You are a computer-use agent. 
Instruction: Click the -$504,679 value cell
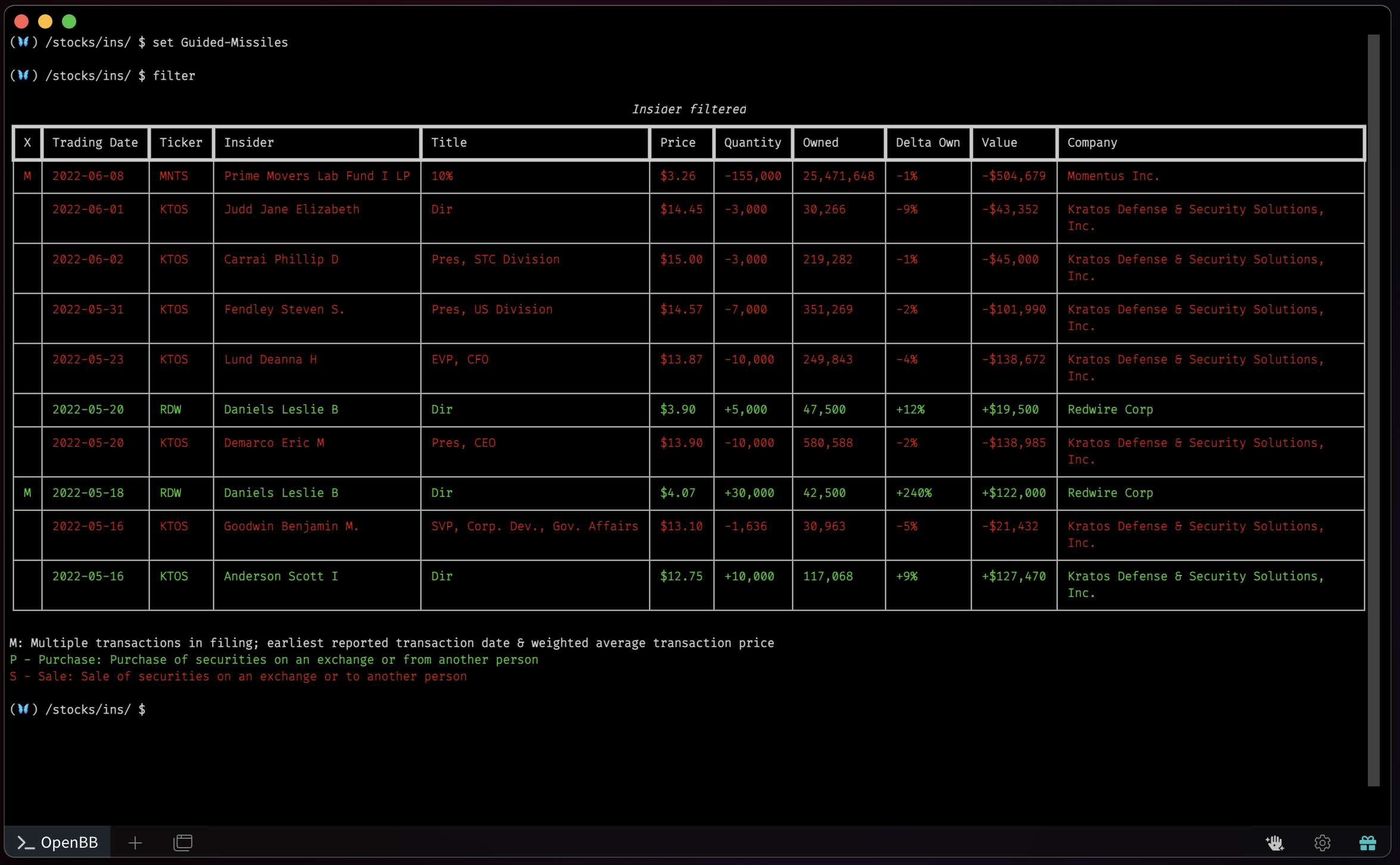click(1013, 176)
